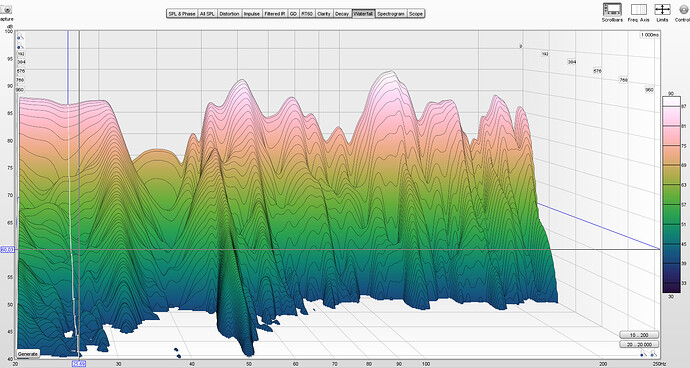The height and width of the screenshot is (368, 690).
Task: Click the left horizontal zoom magnifier below 20..20,000
Action: [x=644, y=354]
